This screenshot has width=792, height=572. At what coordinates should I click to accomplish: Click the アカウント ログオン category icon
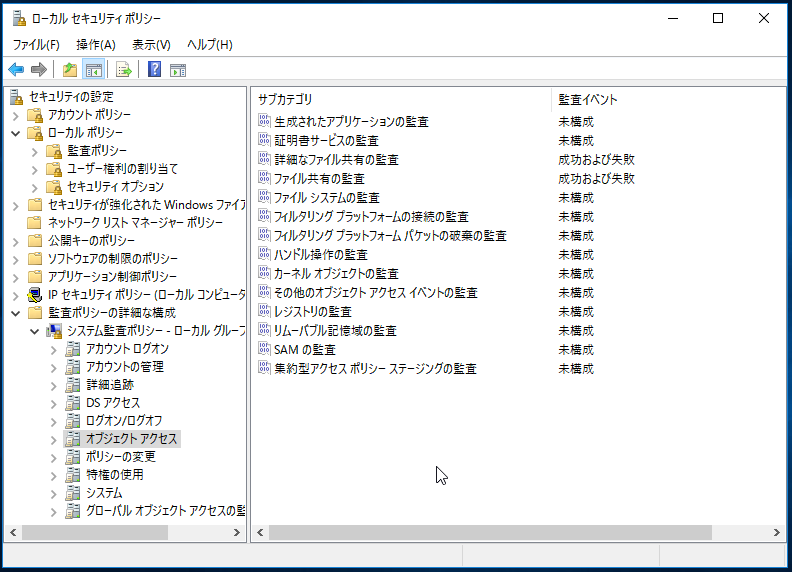tap(73, 349)
